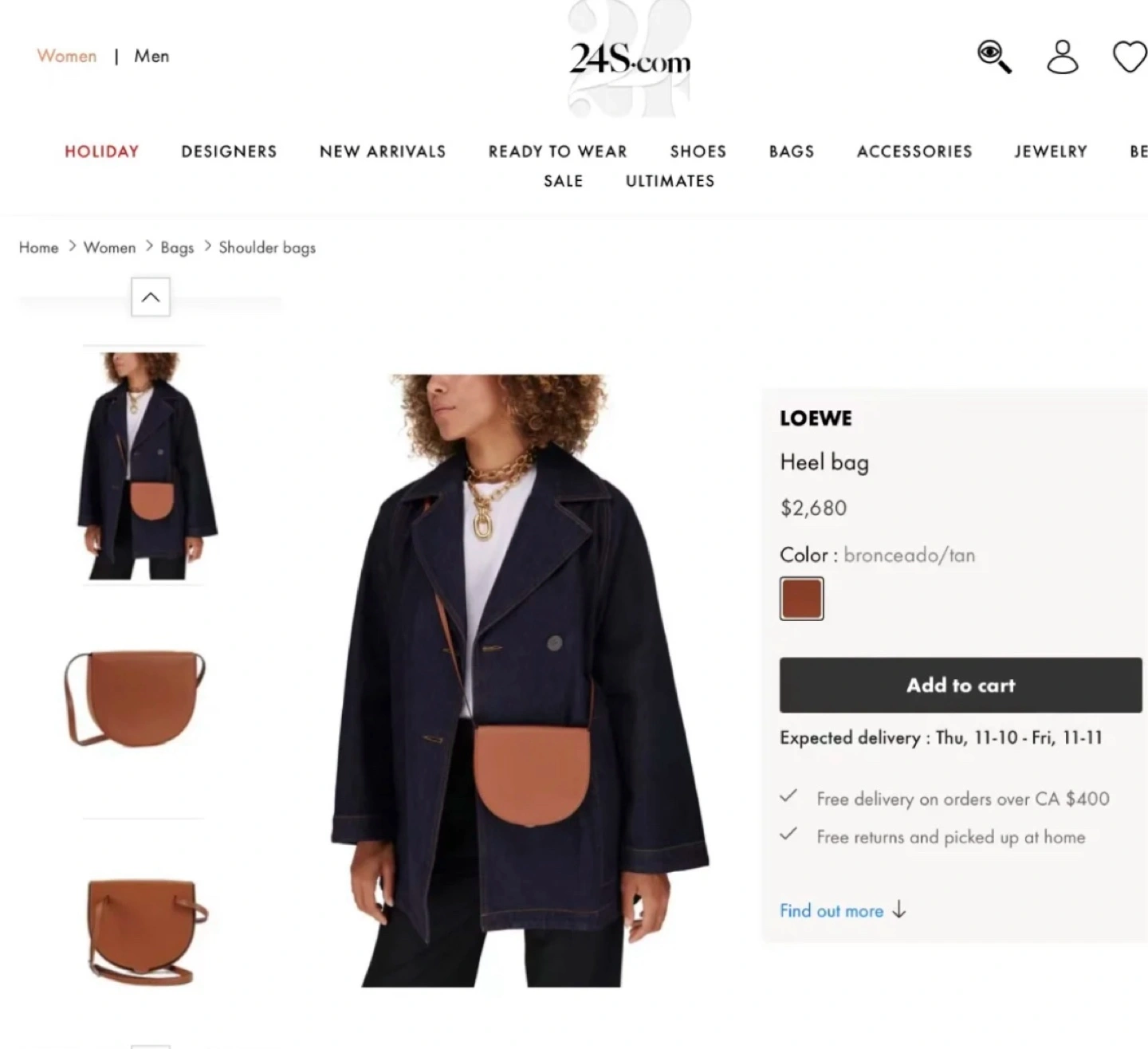Select the model wearing bag thumbnail
Viewport: 1148px width, 1049px height.
[x=143, y=466]
